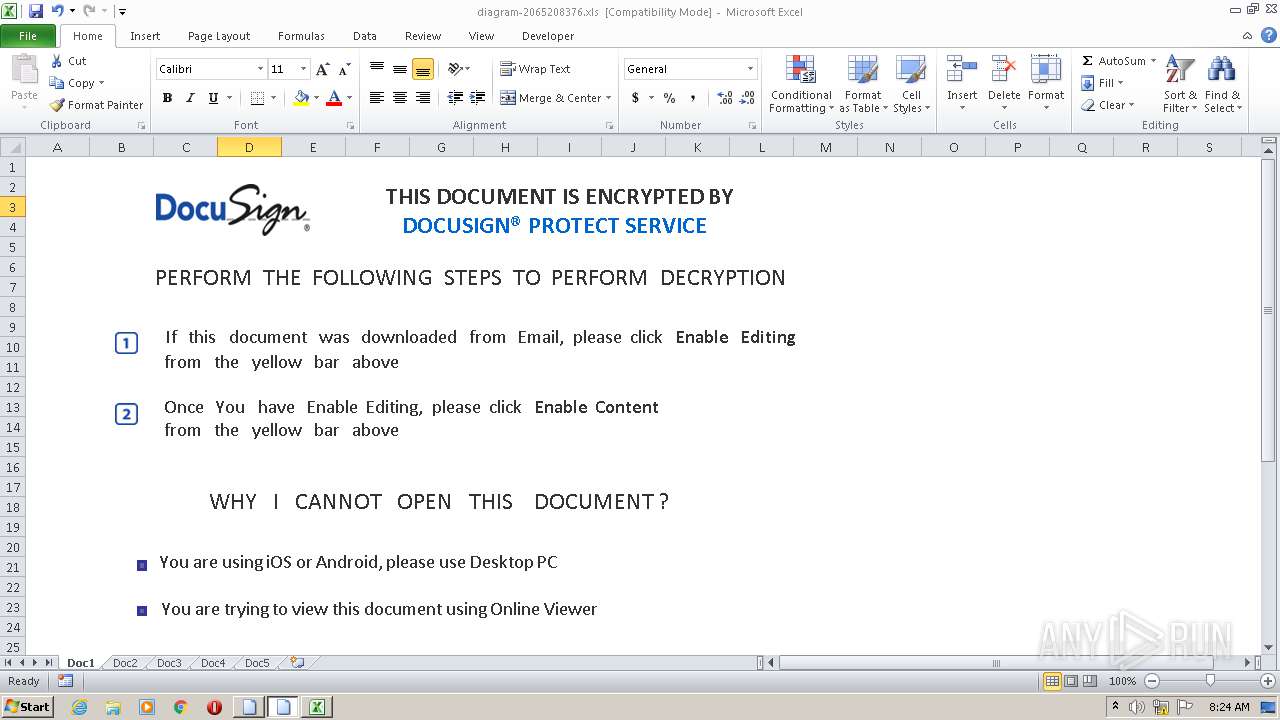Image resolution: width=1280 pixels, height=720 pixels.
Task: Open Sort & Filter menu
Action: click(1180, 84)
